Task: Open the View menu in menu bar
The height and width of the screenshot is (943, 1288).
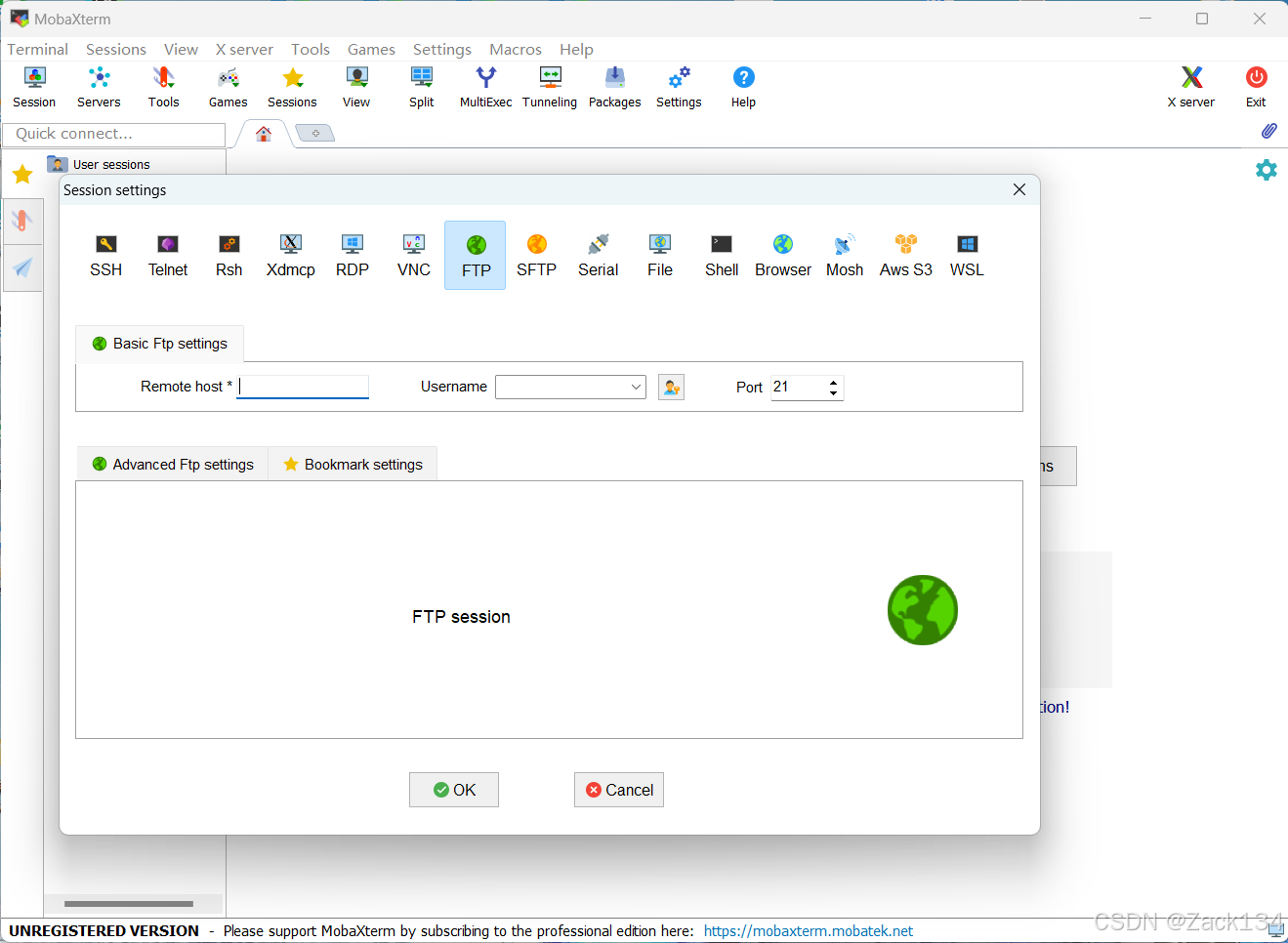Action: click(181, 49)
